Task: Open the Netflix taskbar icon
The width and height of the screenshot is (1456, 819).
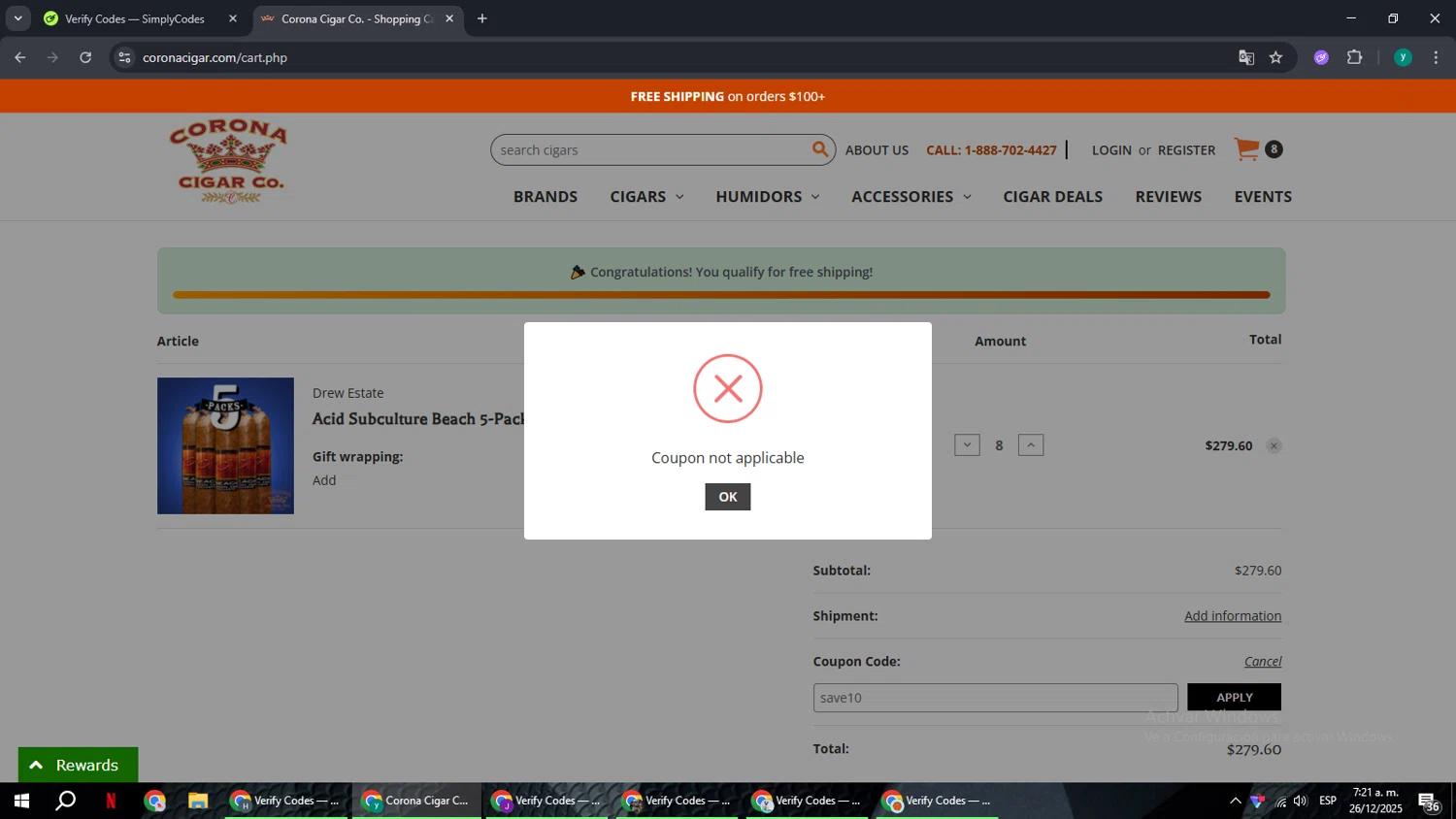Action: (x=111, y=801)
